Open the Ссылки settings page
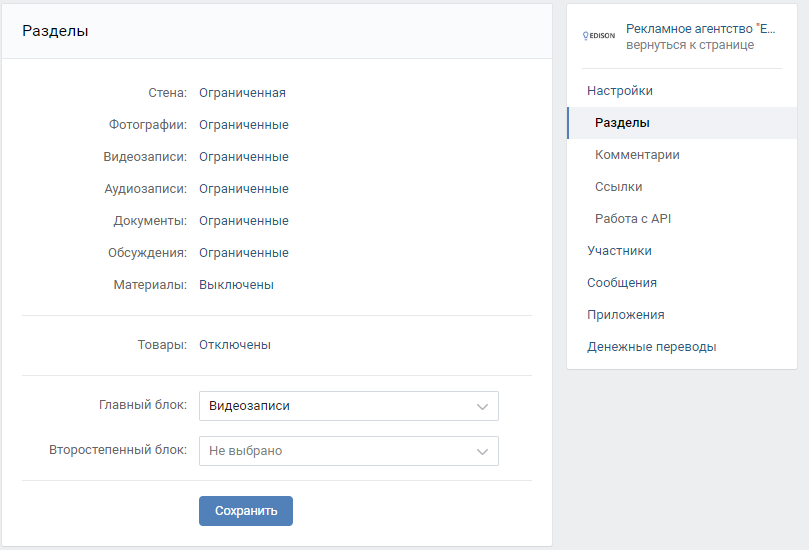Image resolution: width=809 pixels, height=550 pixels. point(618,187)
